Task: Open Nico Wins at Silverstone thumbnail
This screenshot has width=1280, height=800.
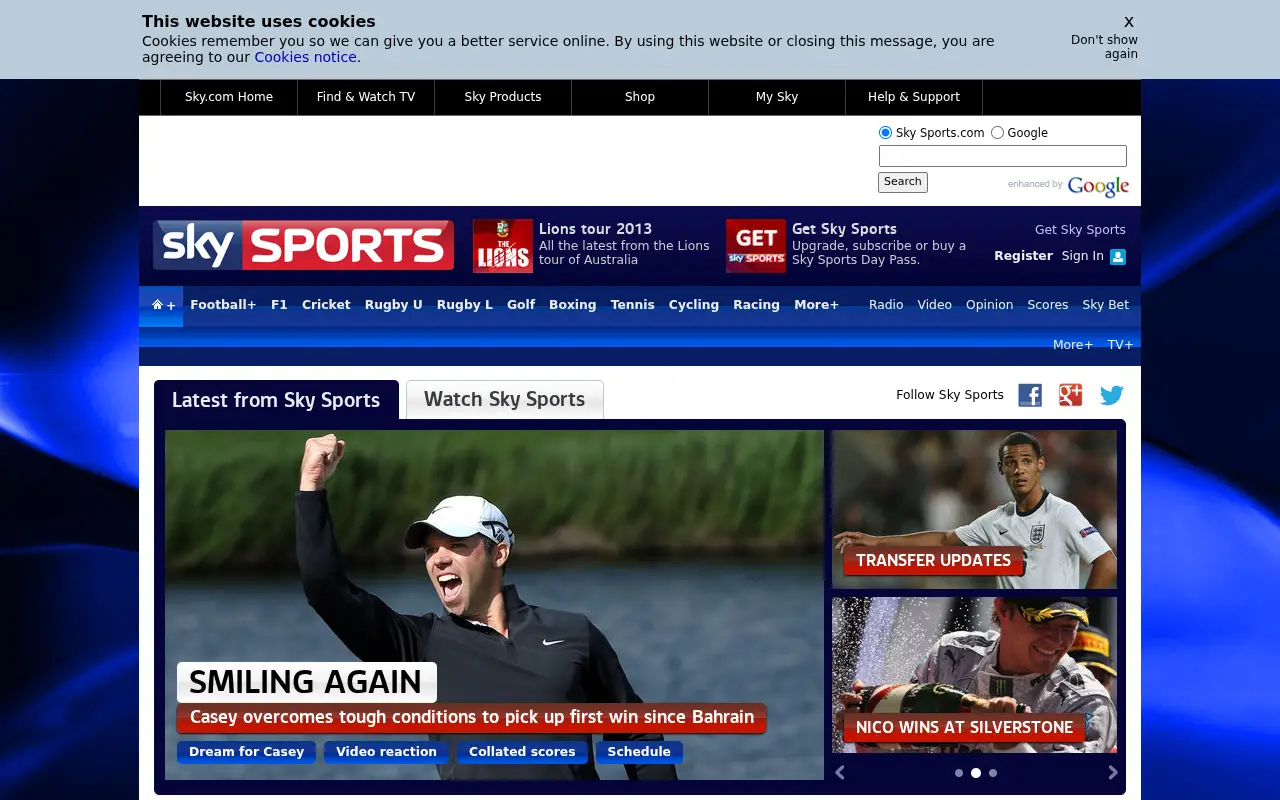Action: tap(974, 675)
